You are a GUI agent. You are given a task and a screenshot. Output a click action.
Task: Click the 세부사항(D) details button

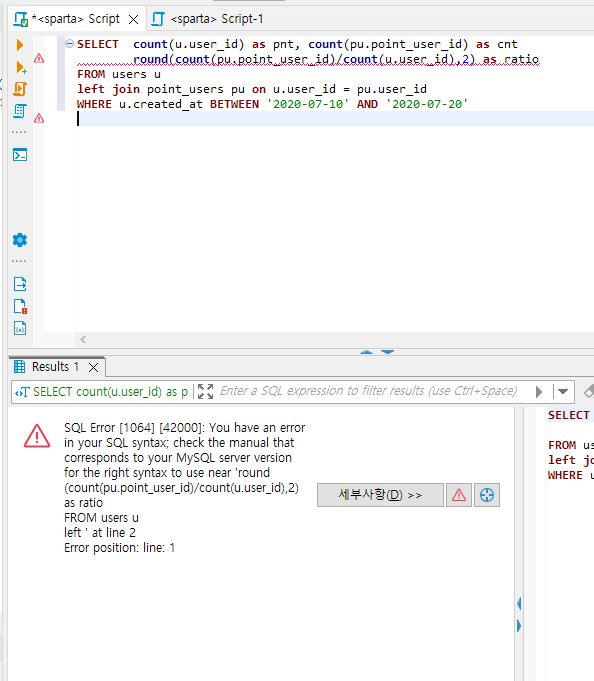click(x=380, y=495)
